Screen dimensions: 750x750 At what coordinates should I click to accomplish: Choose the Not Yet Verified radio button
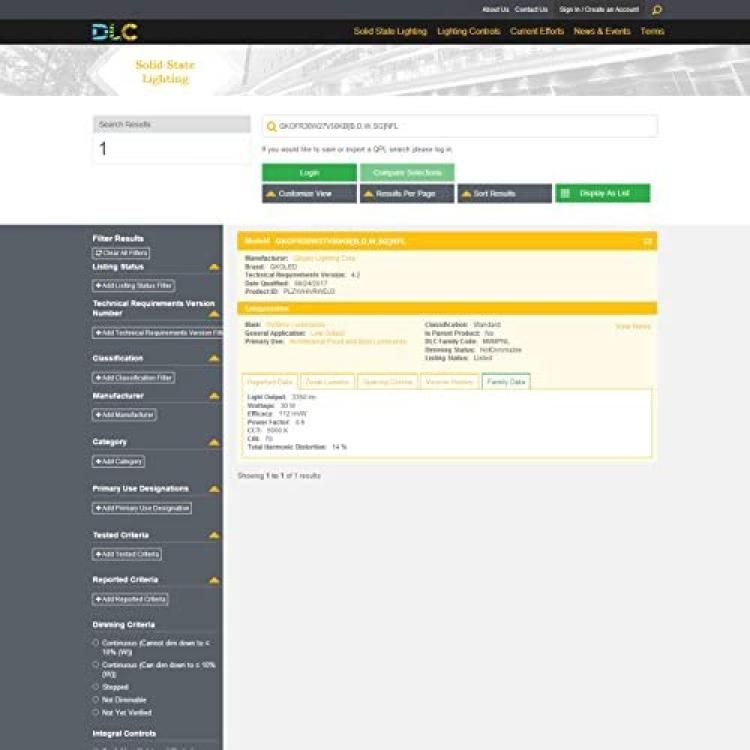coord(96,712)
